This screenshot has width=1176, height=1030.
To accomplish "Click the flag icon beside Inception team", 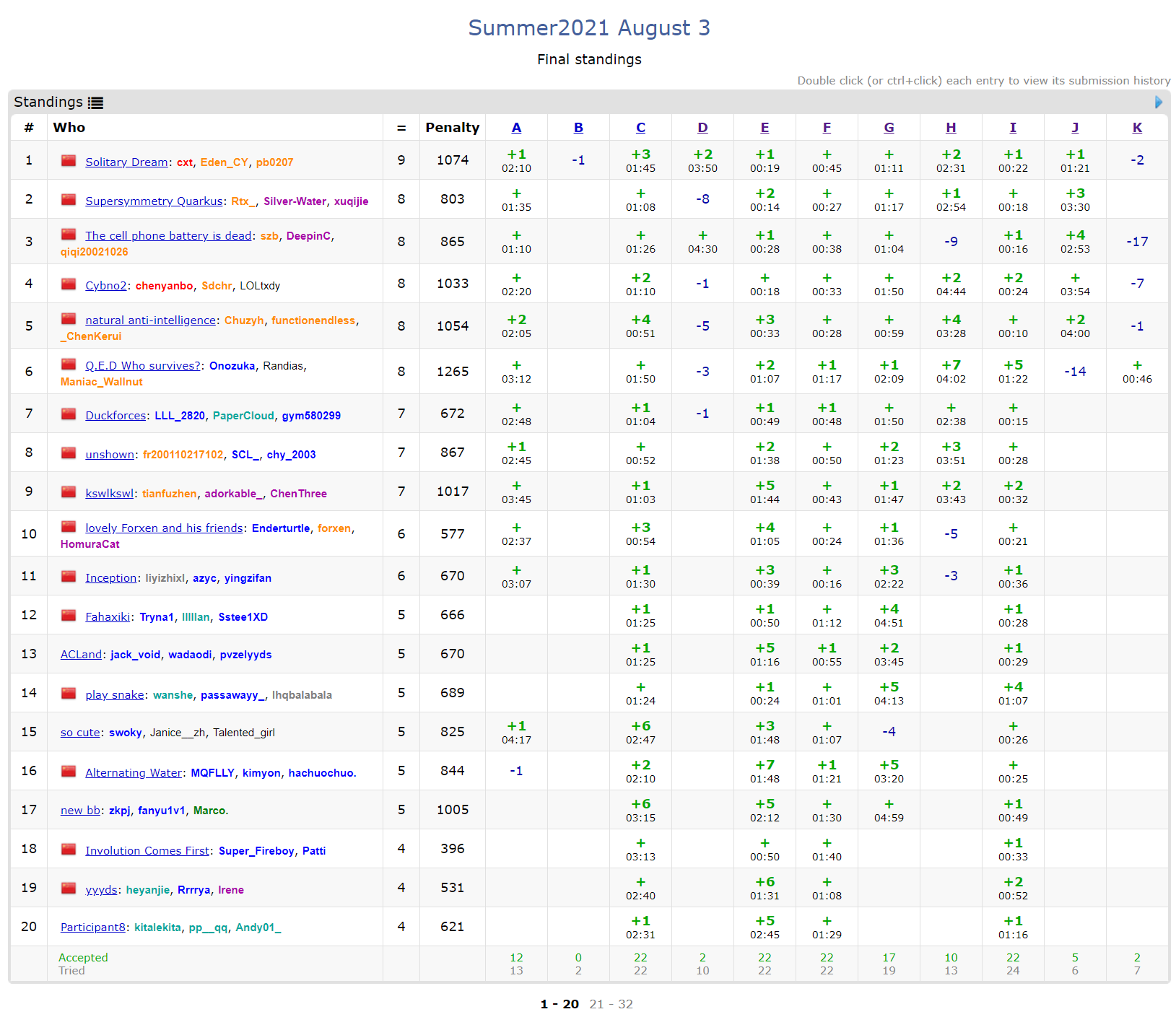I will (x=69, y=577).
